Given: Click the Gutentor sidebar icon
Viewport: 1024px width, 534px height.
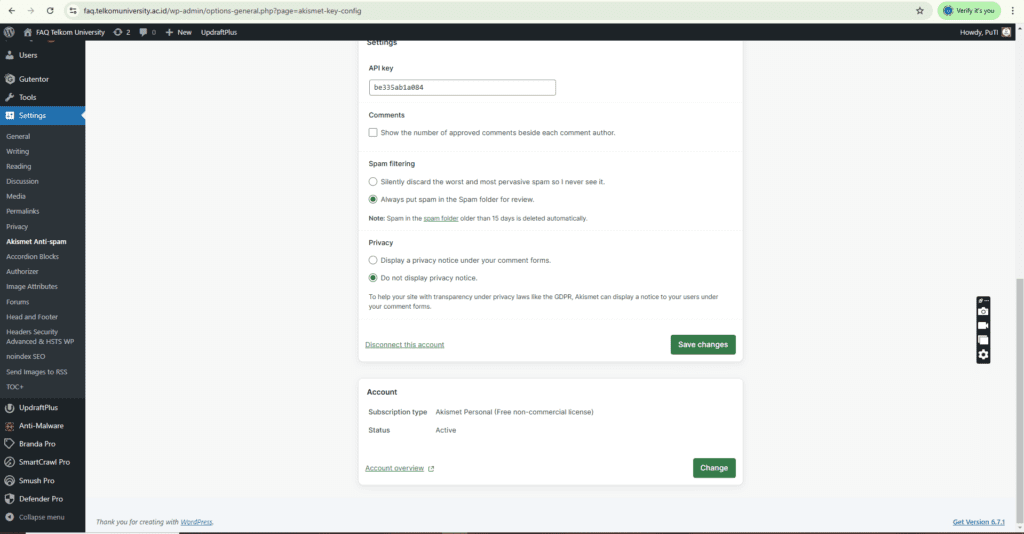Looking at the screenshot, I should click(10, 79).
